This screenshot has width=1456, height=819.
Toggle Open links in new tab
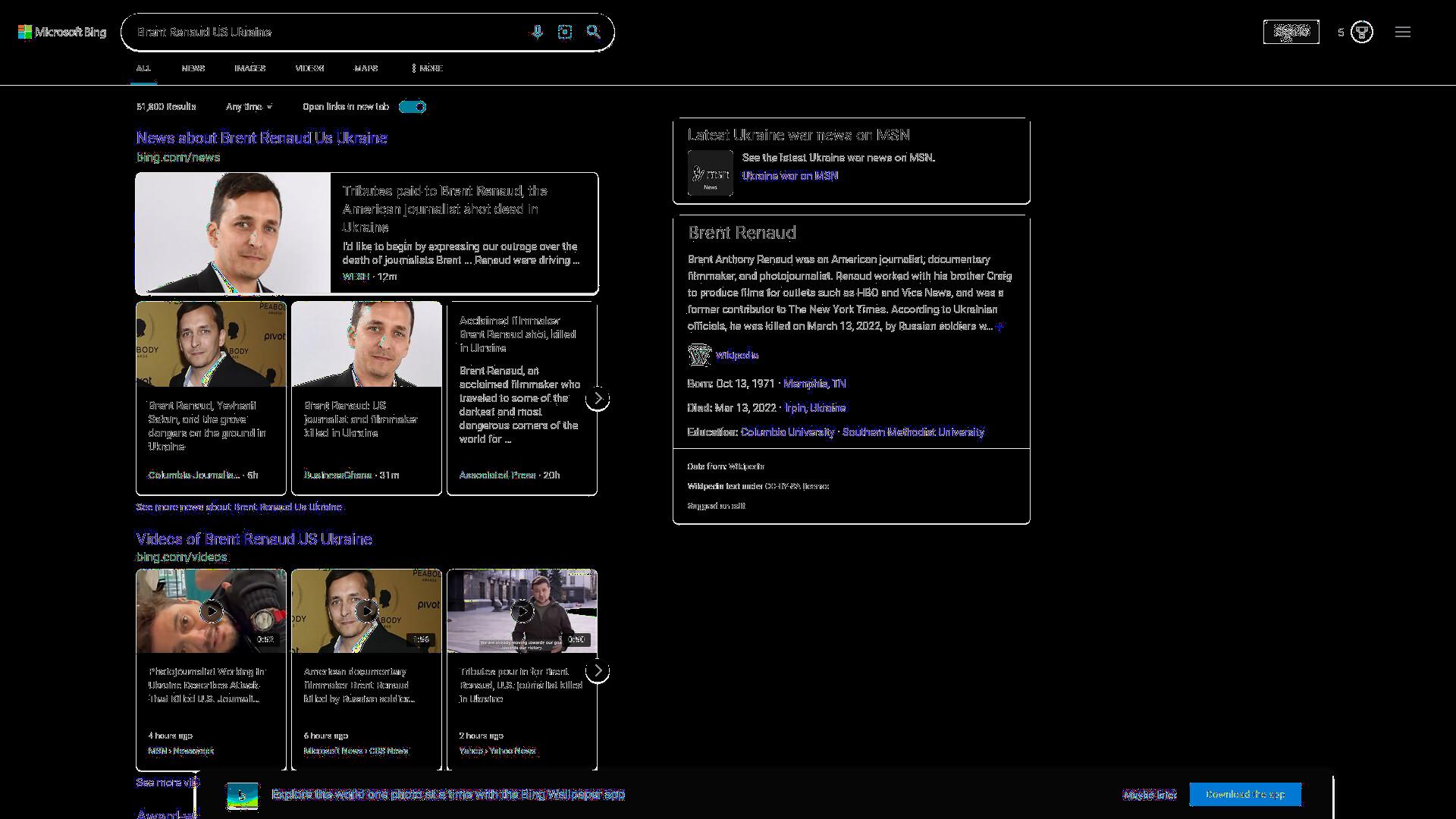pos(413,107)
